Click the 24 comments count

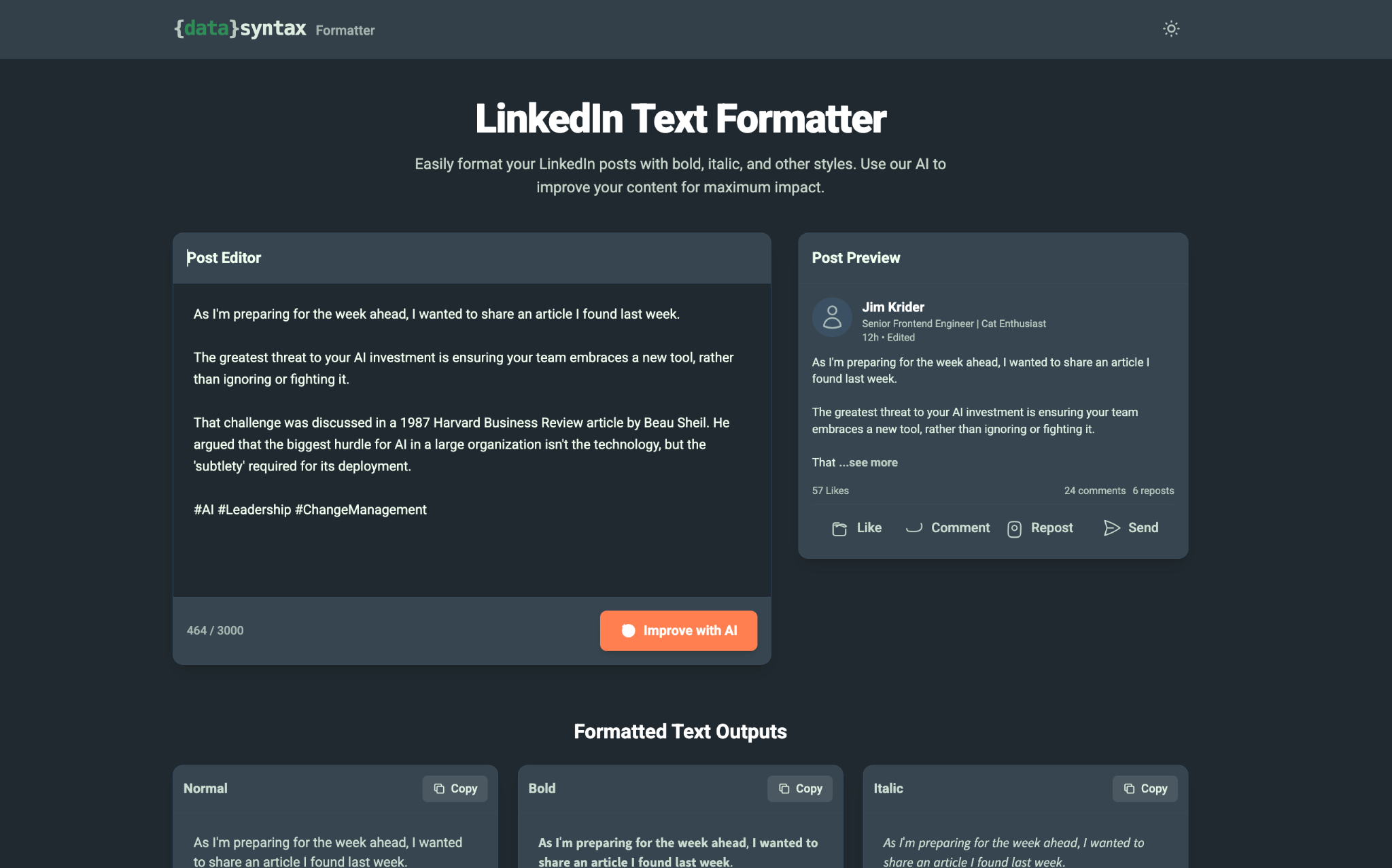coord(1094,491)
